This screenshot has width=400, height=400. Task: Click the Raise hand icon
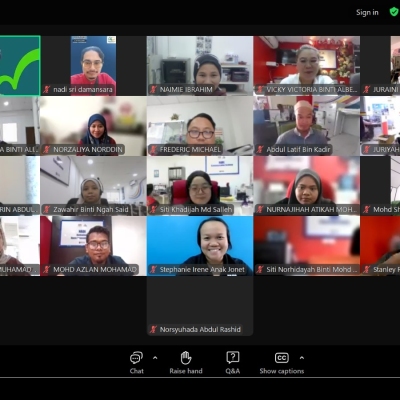[186, 358]
